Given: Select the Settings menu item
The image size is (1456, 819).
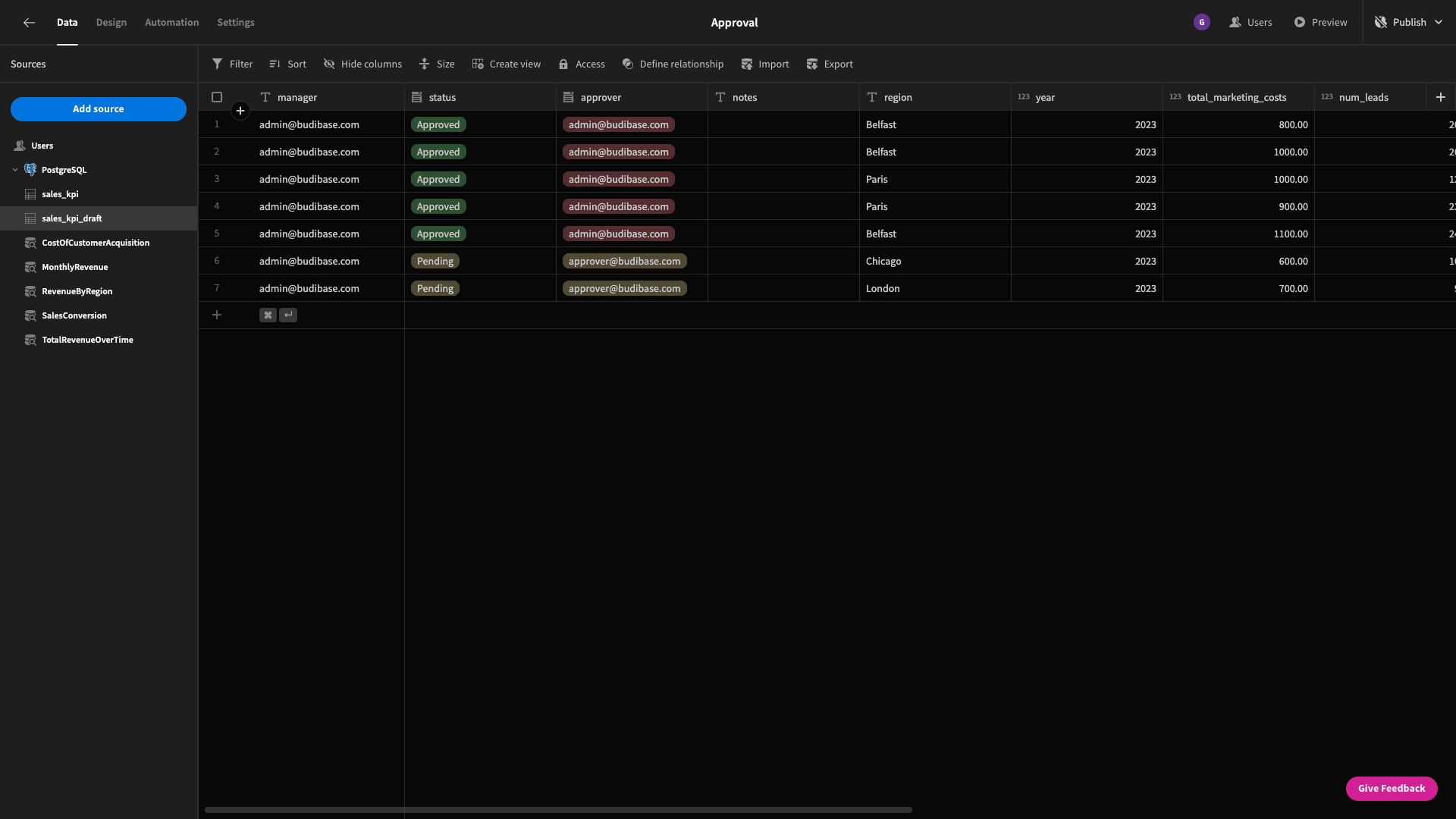Looking at the screenshot, I should point(235,22).
